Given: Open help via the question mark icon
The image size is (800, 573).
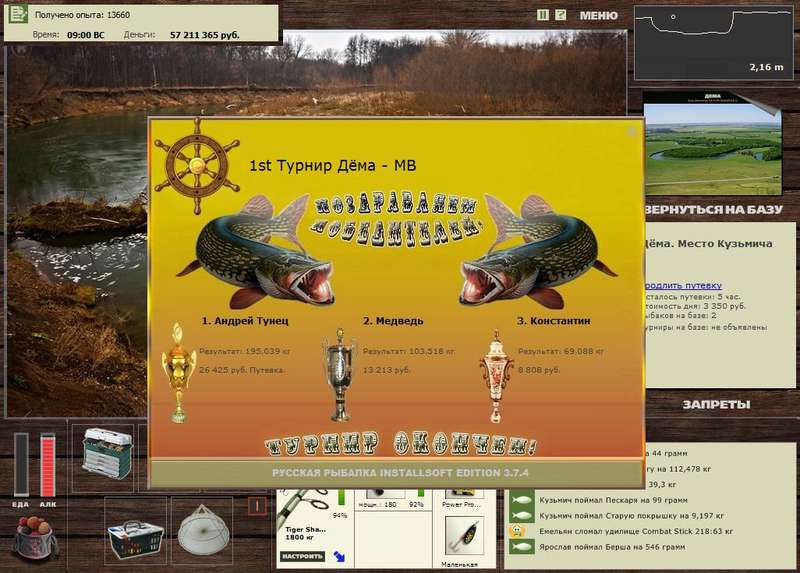Looking at the screenshot, I should click(x=560, y=15).
